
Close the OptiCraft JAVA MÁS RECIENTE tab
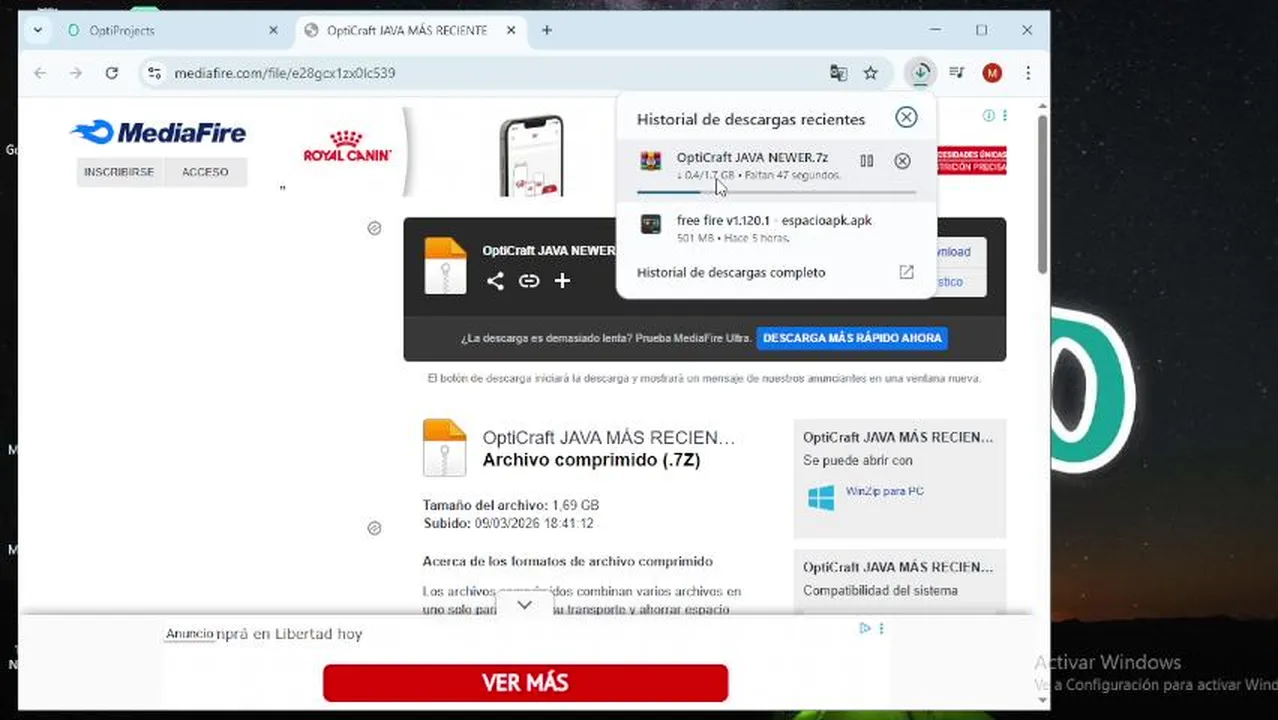(511, 30)
